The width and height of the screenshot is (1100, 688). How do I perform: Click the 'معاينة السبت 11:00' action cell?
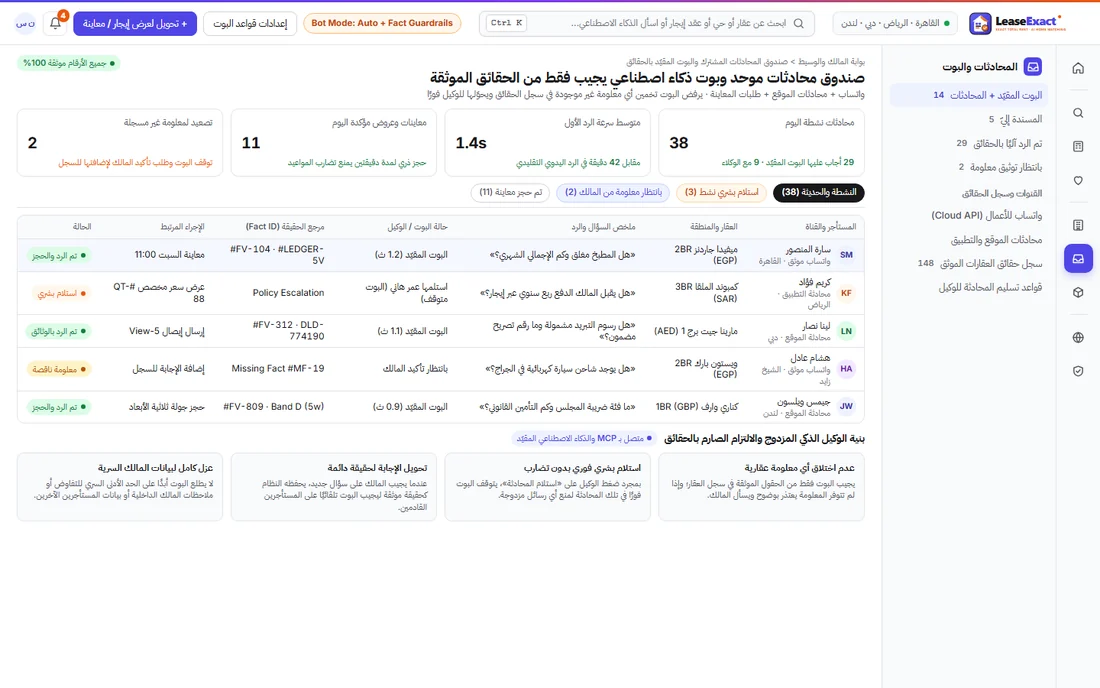[169, 255]
